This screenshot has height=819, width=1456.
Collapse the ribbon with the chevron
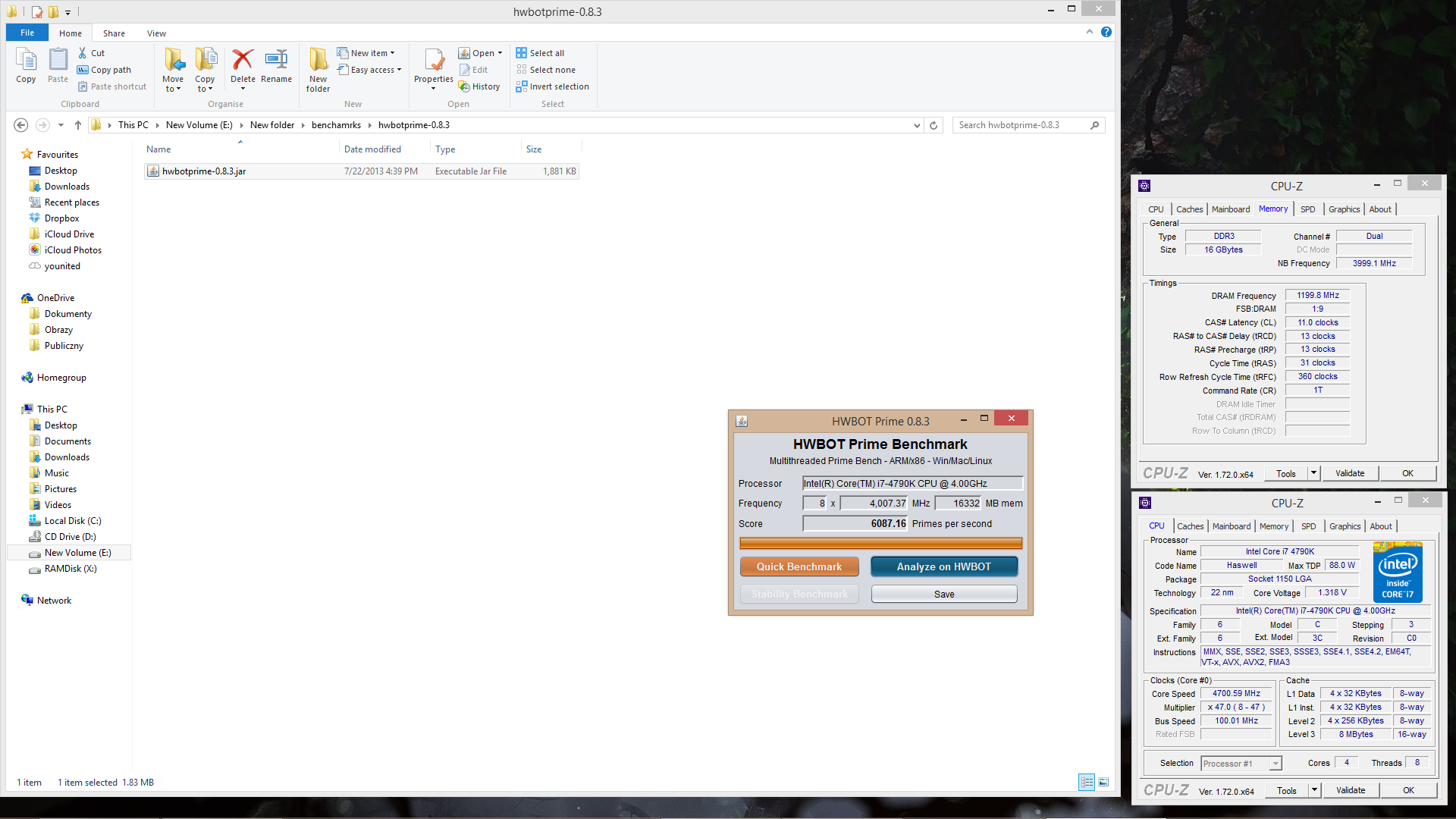point(1090,32)
